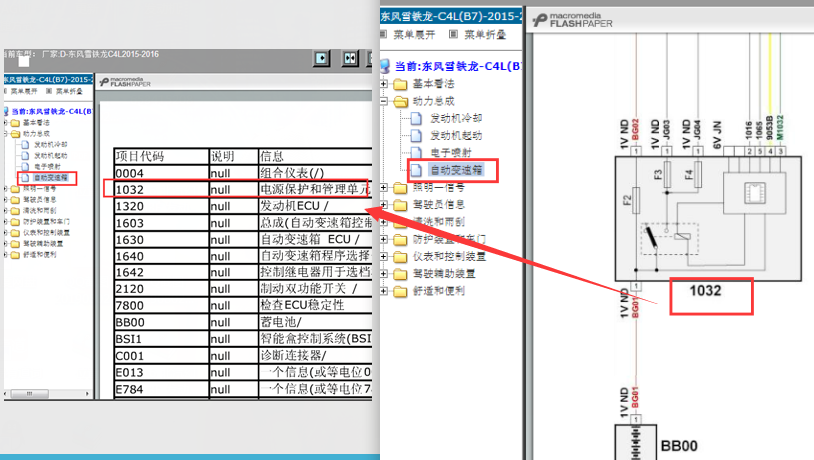
Task: Click the computer icon beside 当前:东风雪铁龙-C4L in right window
Action: coord(385,66)
